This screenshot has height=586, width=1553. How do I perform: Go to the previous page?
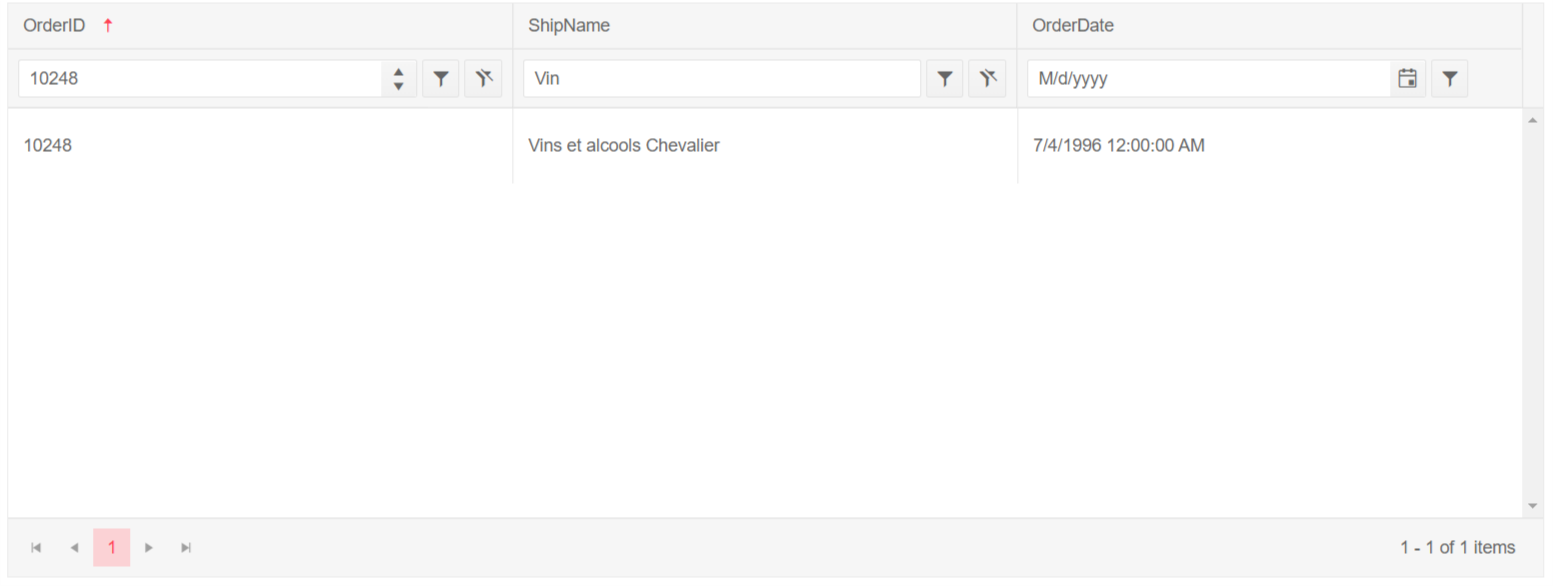(74, 547)
